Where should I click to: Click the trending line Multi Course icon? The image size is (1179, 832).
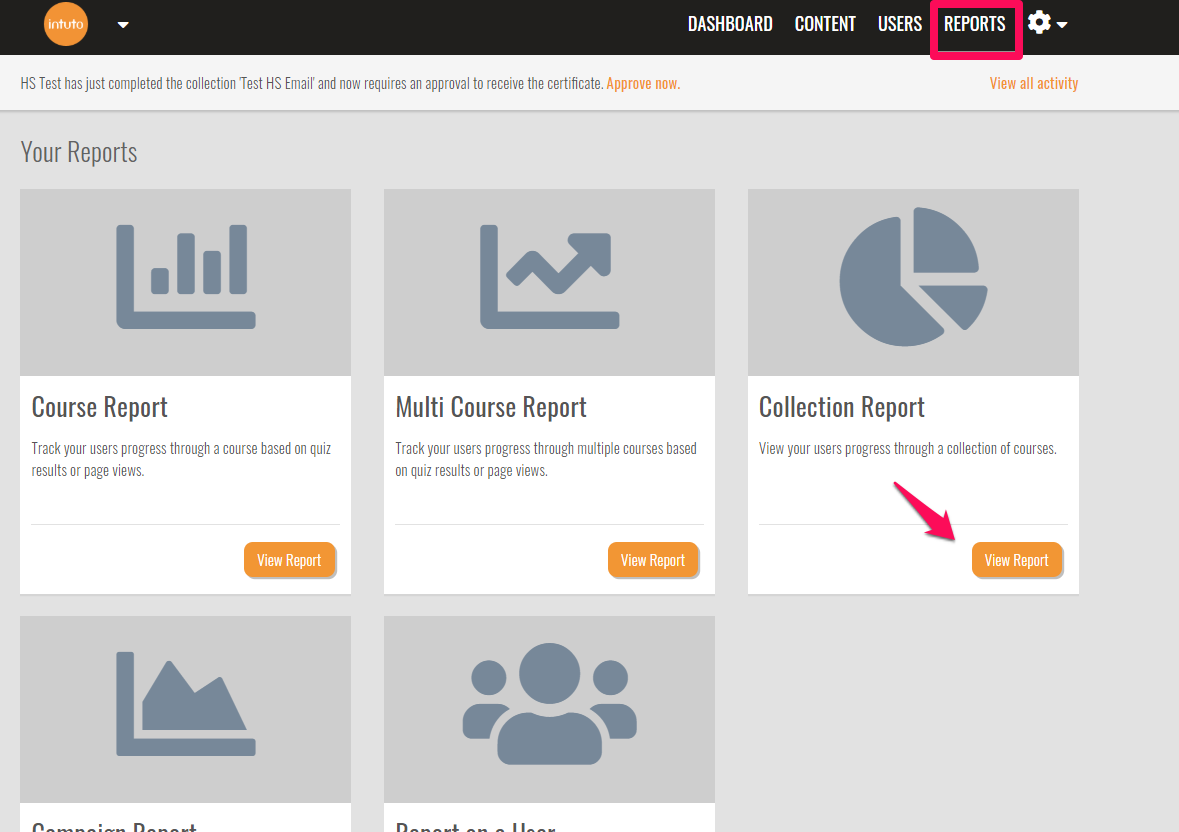[549, 276]
